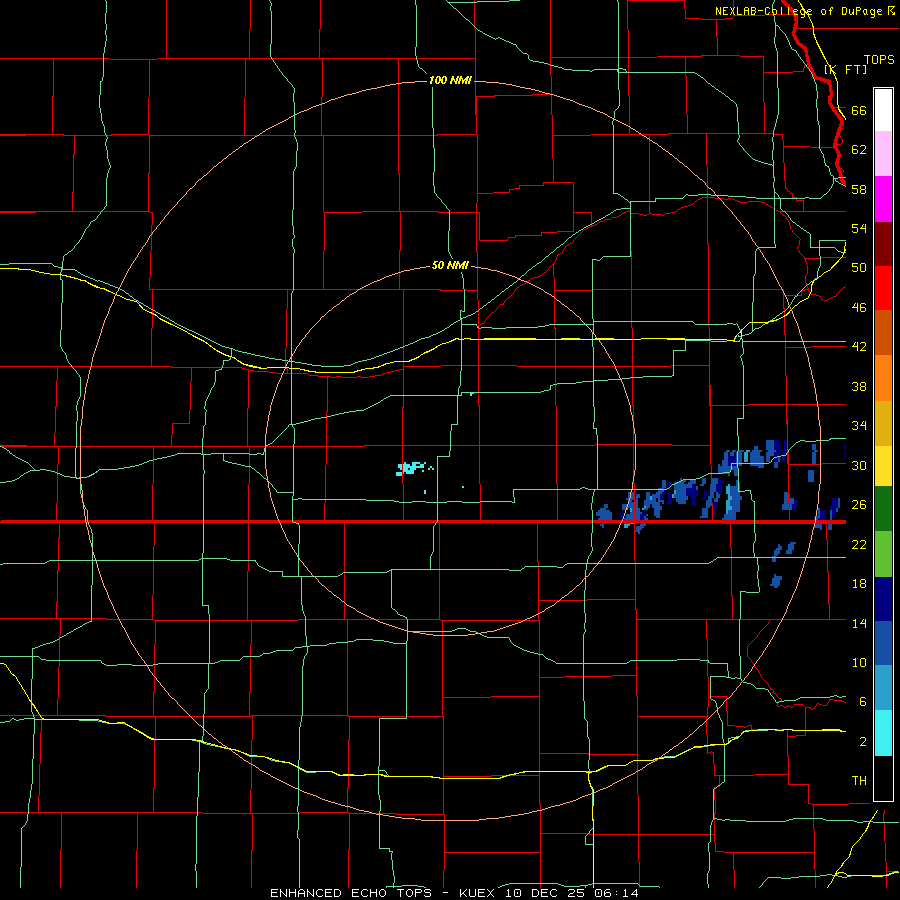This screenshot has width=900, height=900.
Task: Click the legend value 14
Action: pos(859,623)
